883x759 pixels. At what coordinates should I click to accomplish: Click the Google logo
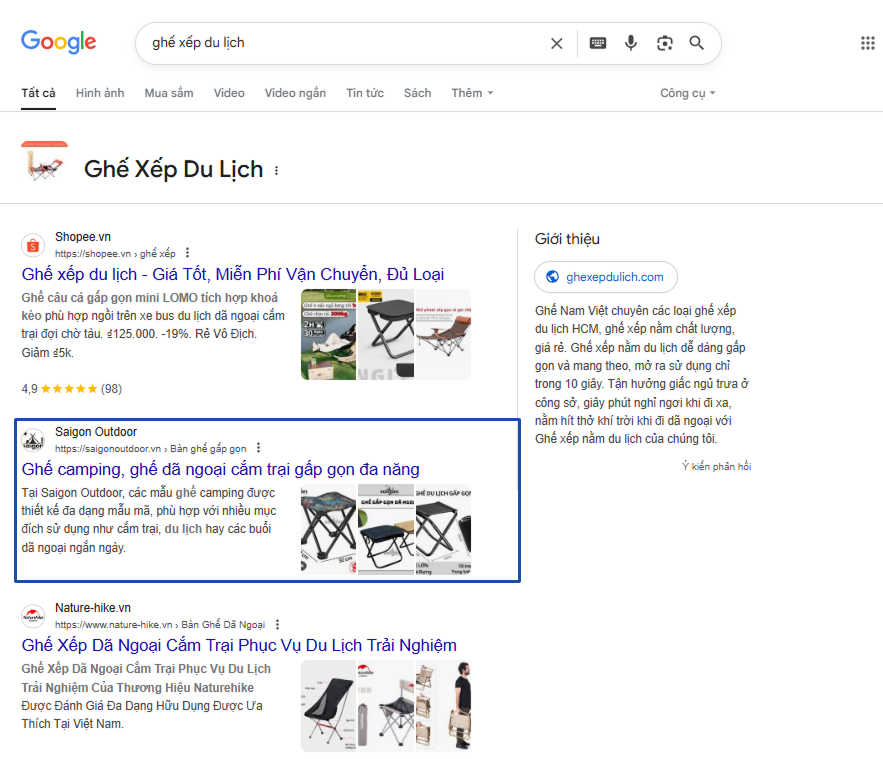point(59,42)
